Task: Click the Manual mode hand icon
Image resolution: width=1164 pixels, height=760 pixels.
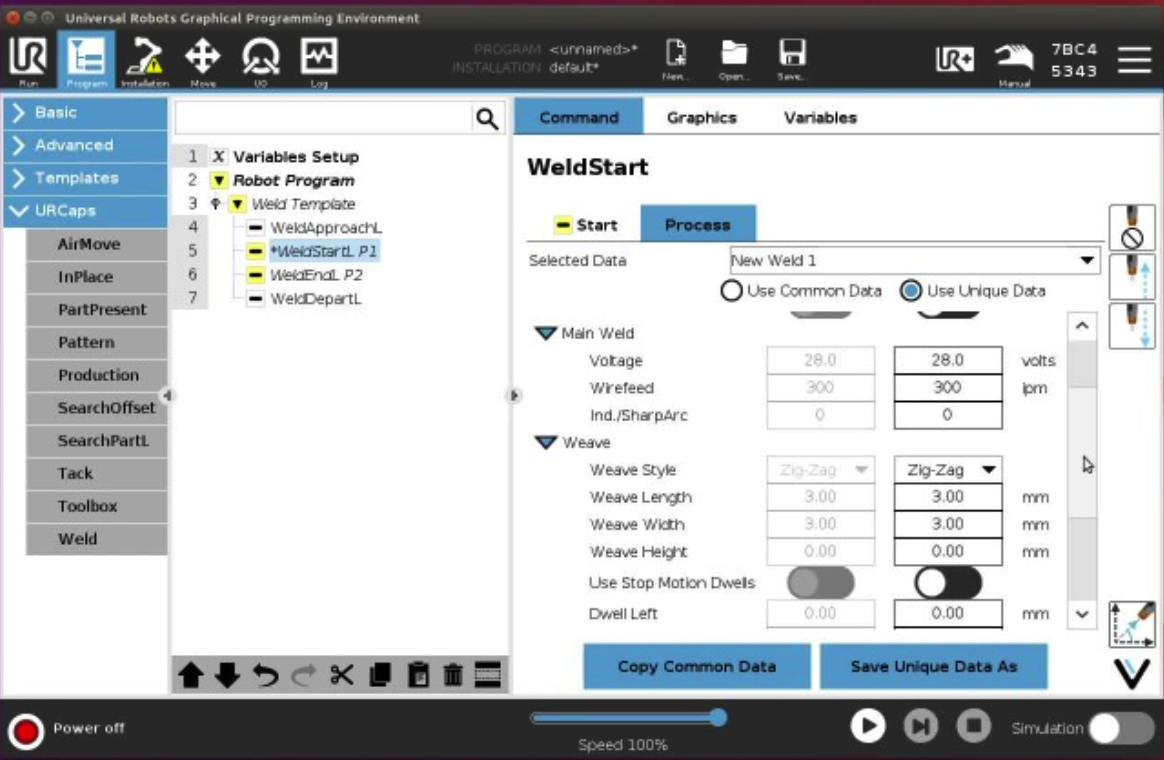Action: [x=1014, y=62]
